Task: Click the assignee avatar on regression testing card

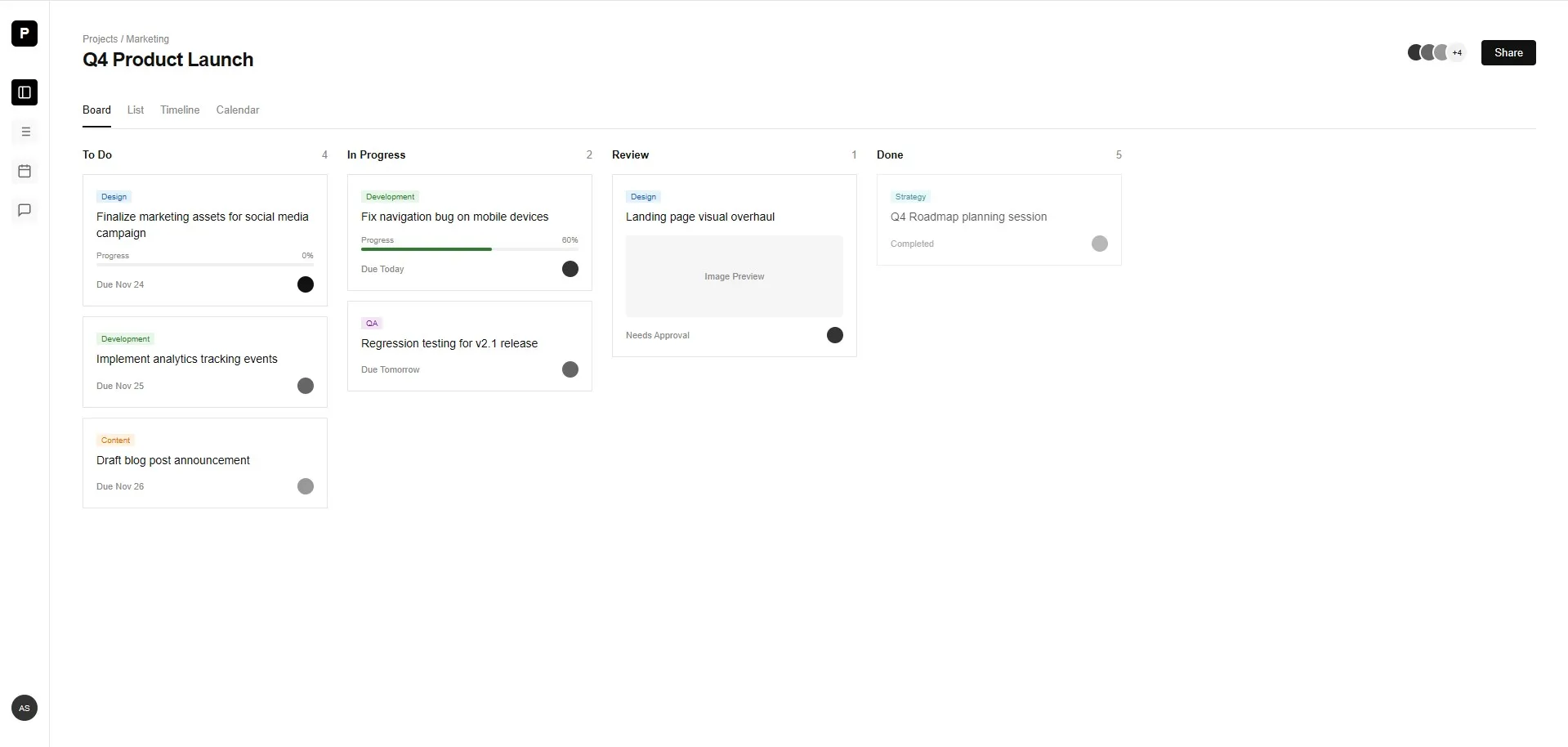Action: (570, 369)
